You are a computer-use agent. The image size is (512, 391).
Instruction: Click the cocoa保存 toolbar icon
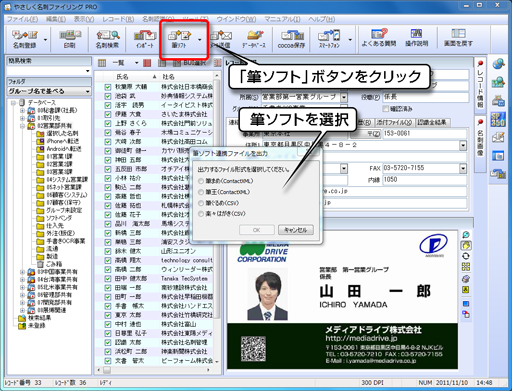tap(292, 39)
